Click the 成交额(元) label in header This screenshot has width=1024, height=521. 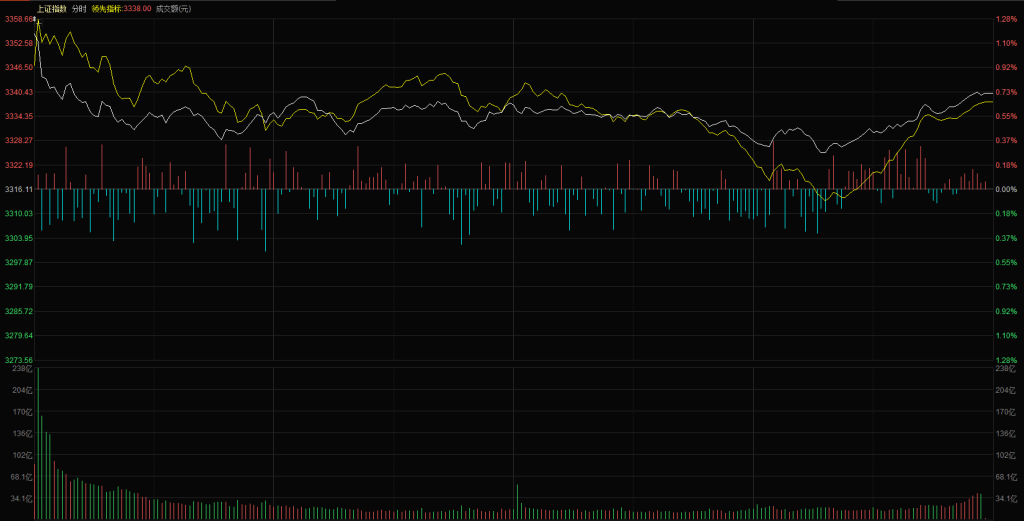tap(173, 9)
